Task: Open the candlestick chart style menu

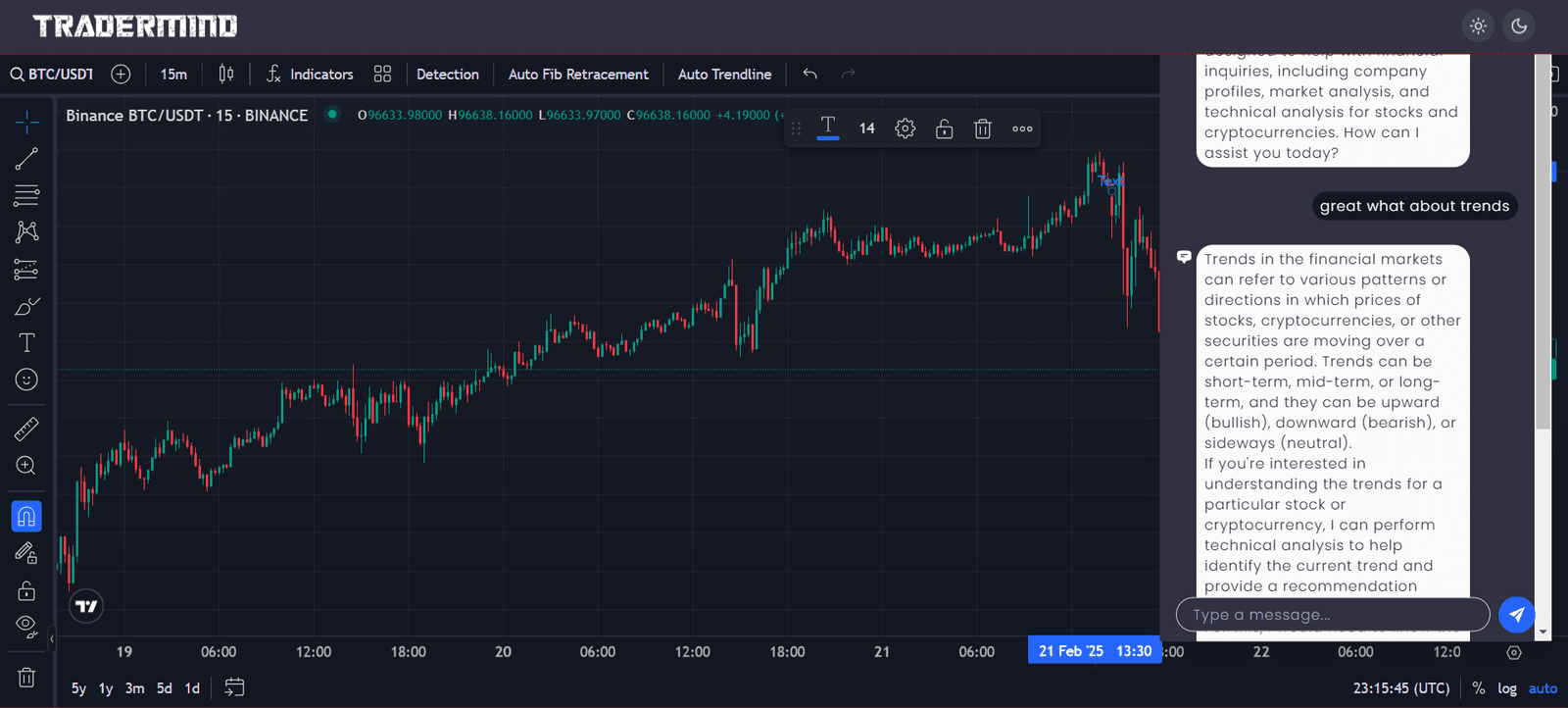Action: click(226, 75)
